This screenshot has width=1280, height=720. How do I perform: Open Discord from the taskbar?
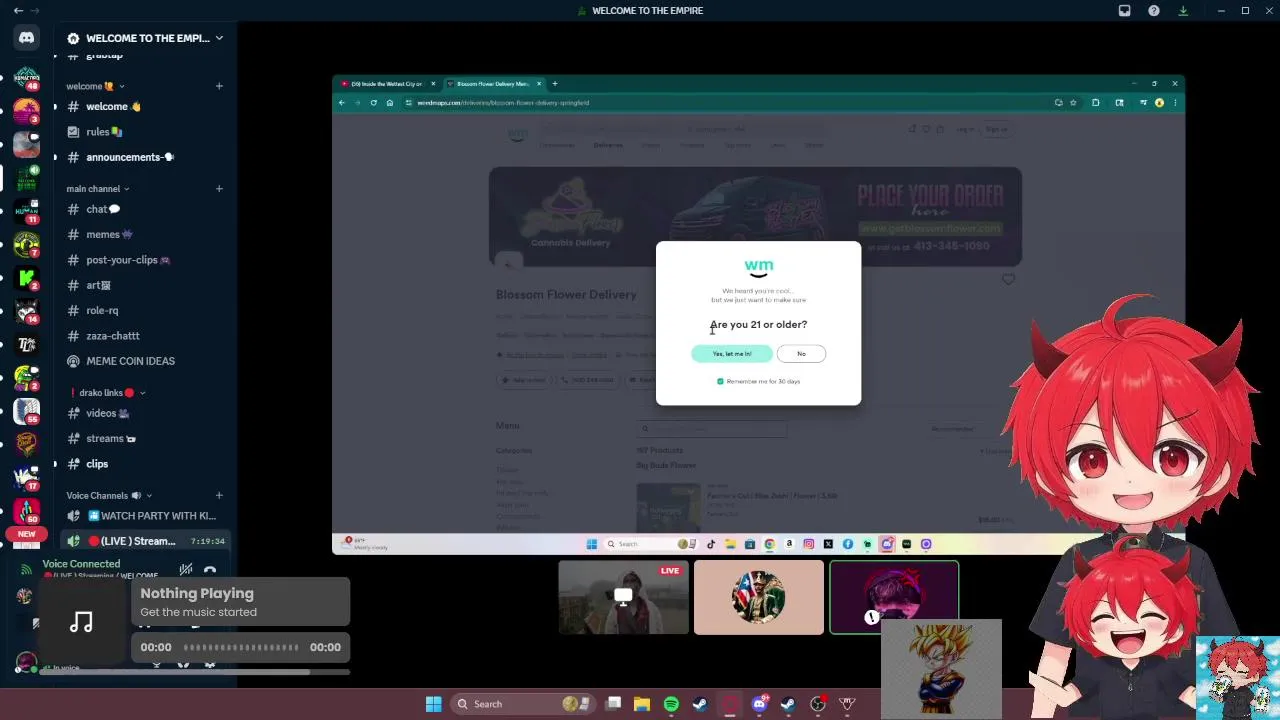[x=759, y=704]
